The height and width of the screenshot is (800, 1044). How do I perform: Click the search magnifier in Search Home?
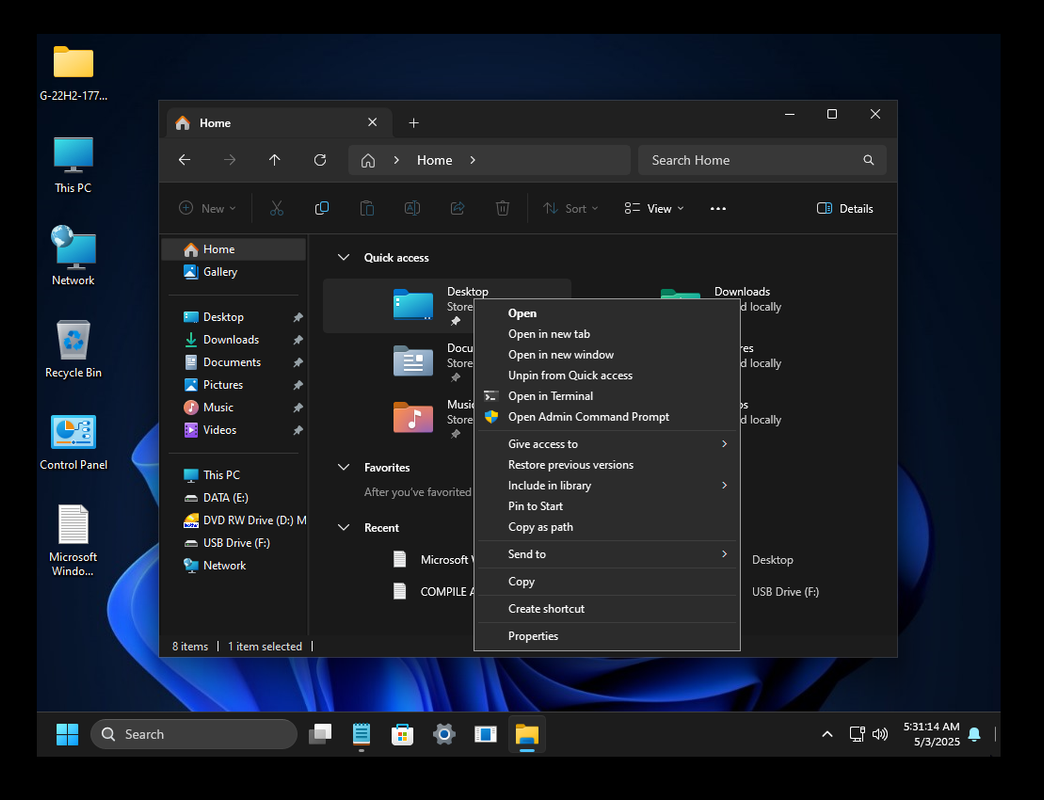[x=868, y=160]
